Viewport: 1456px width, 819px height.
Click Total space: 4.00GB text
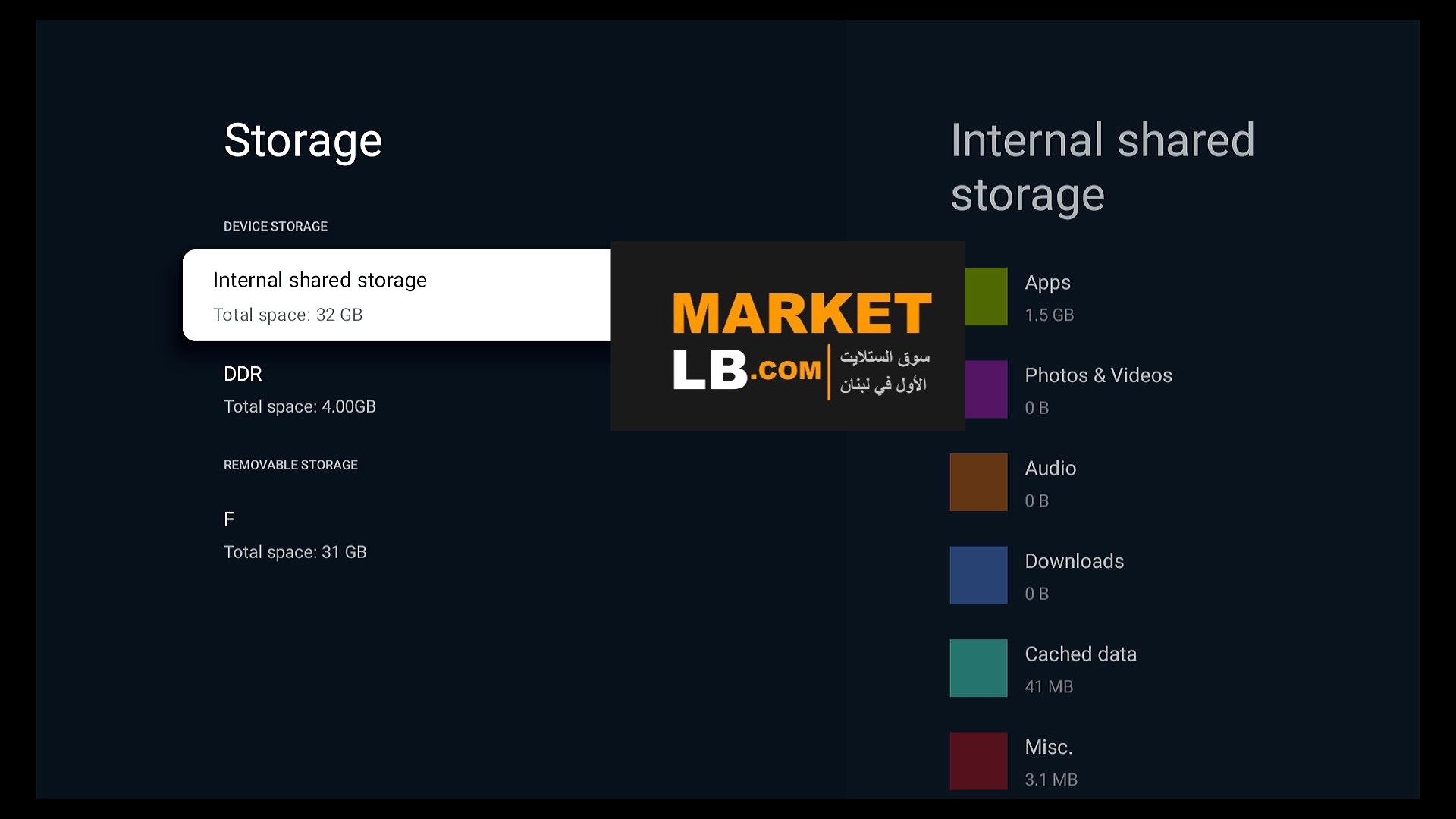tap(300, 407)
